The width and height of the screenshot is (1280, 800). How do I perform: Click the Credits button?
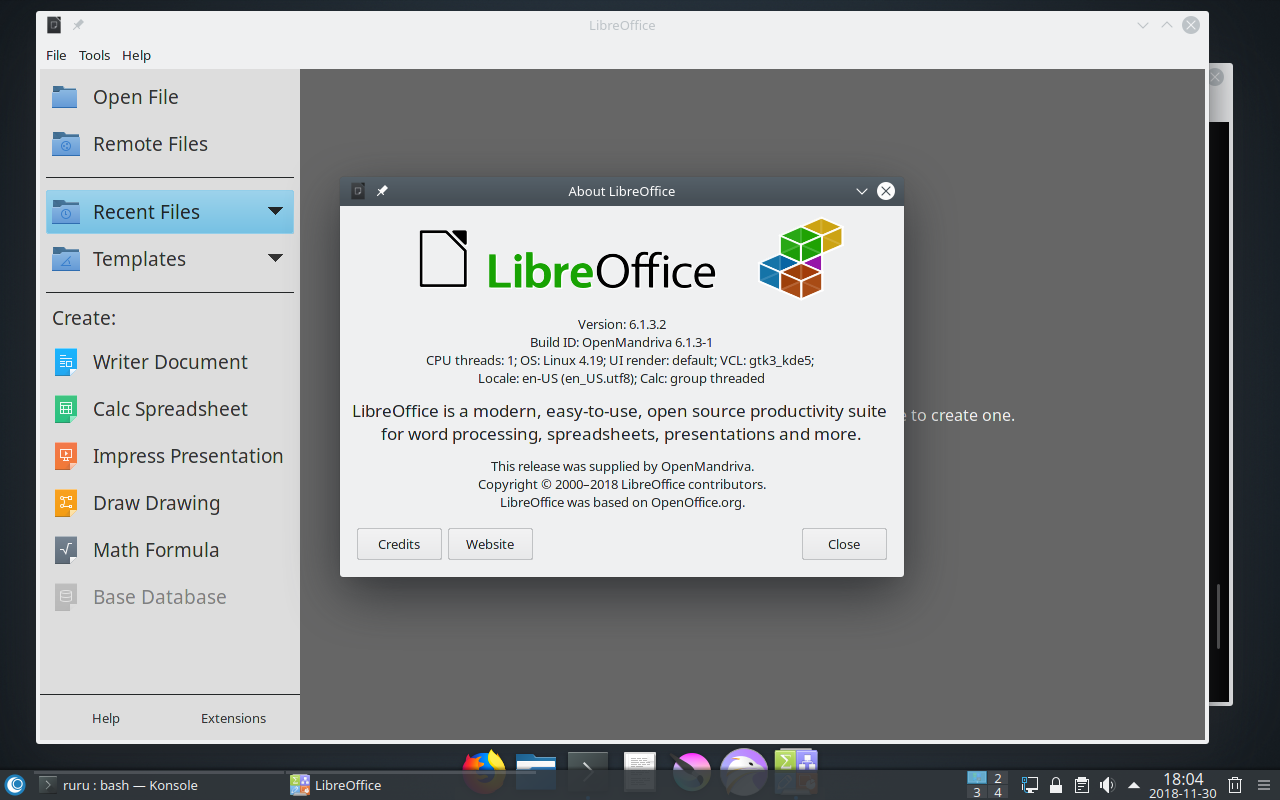click(x=399, y=544)
